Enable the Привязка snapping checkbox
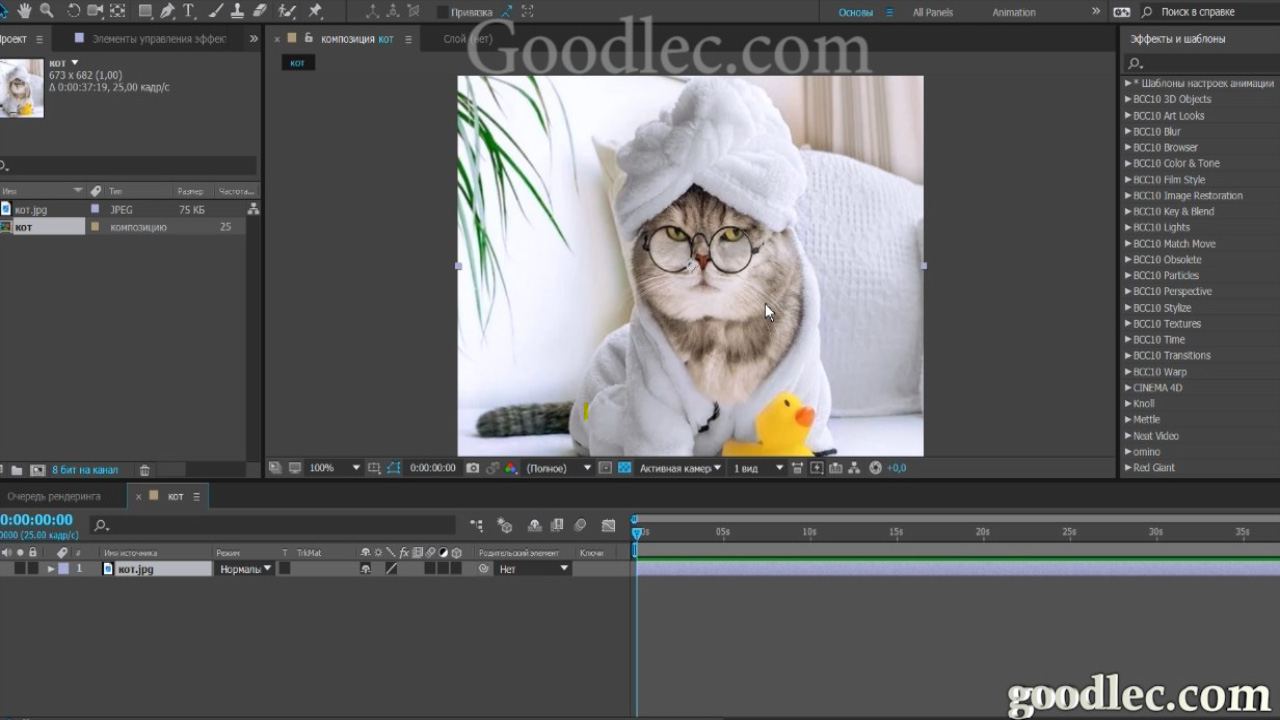The image size is (1280, 720). (442, 12)
